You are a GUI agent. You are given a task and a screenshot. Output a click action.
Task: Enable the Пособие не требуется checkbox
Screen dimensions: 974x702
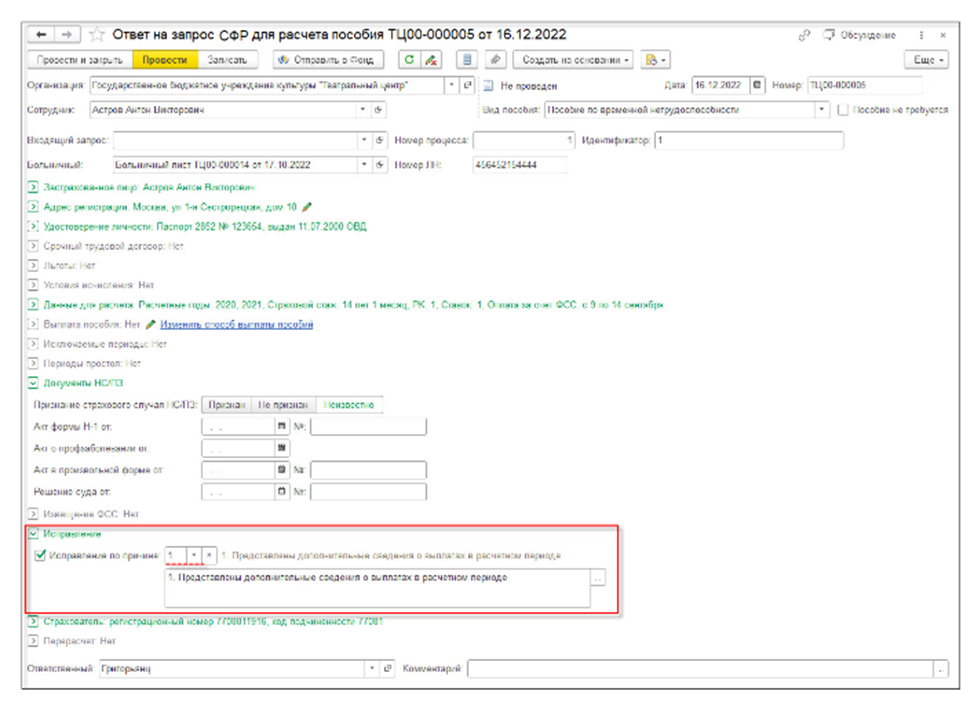tap(844, 110)
